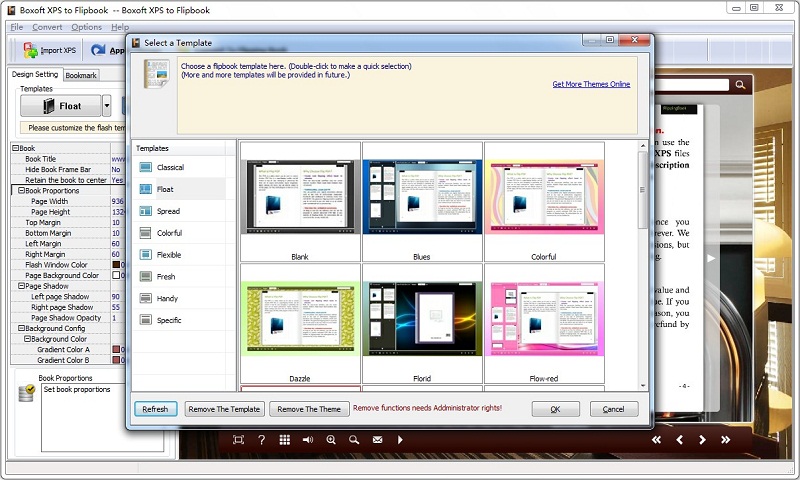Select the Classical template category icon
This screenshot has width=800, height=480.
pos(145,167)
